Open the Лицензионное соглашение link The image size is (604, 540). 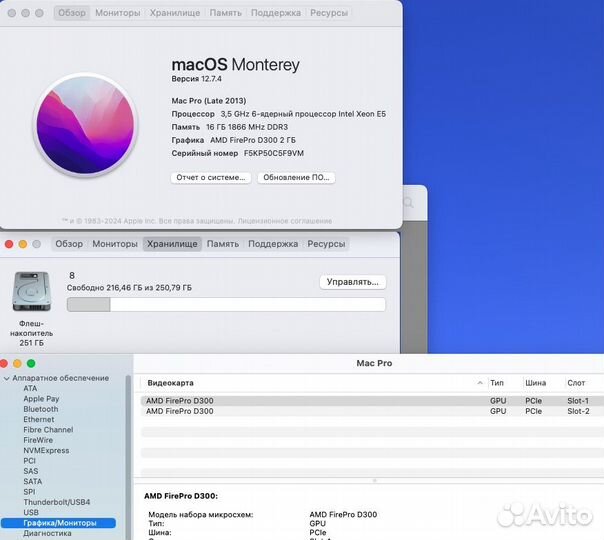coord(285,221)
